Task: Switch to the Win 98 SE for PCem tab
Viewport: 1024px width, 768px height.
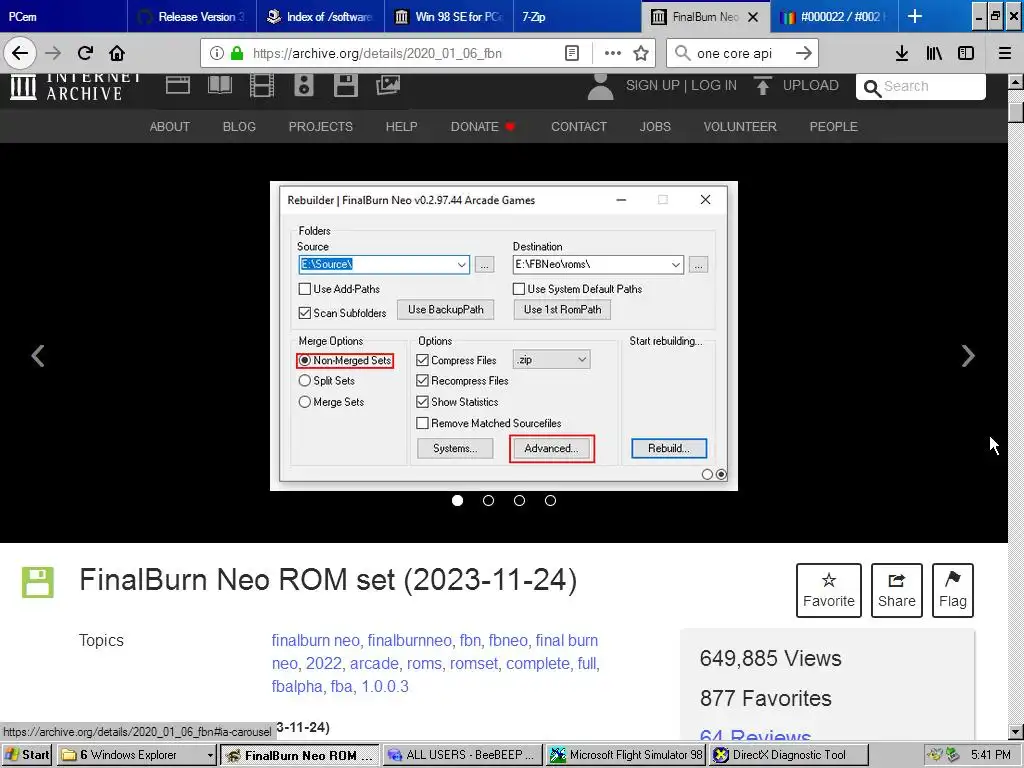Action: pos(449,16)
